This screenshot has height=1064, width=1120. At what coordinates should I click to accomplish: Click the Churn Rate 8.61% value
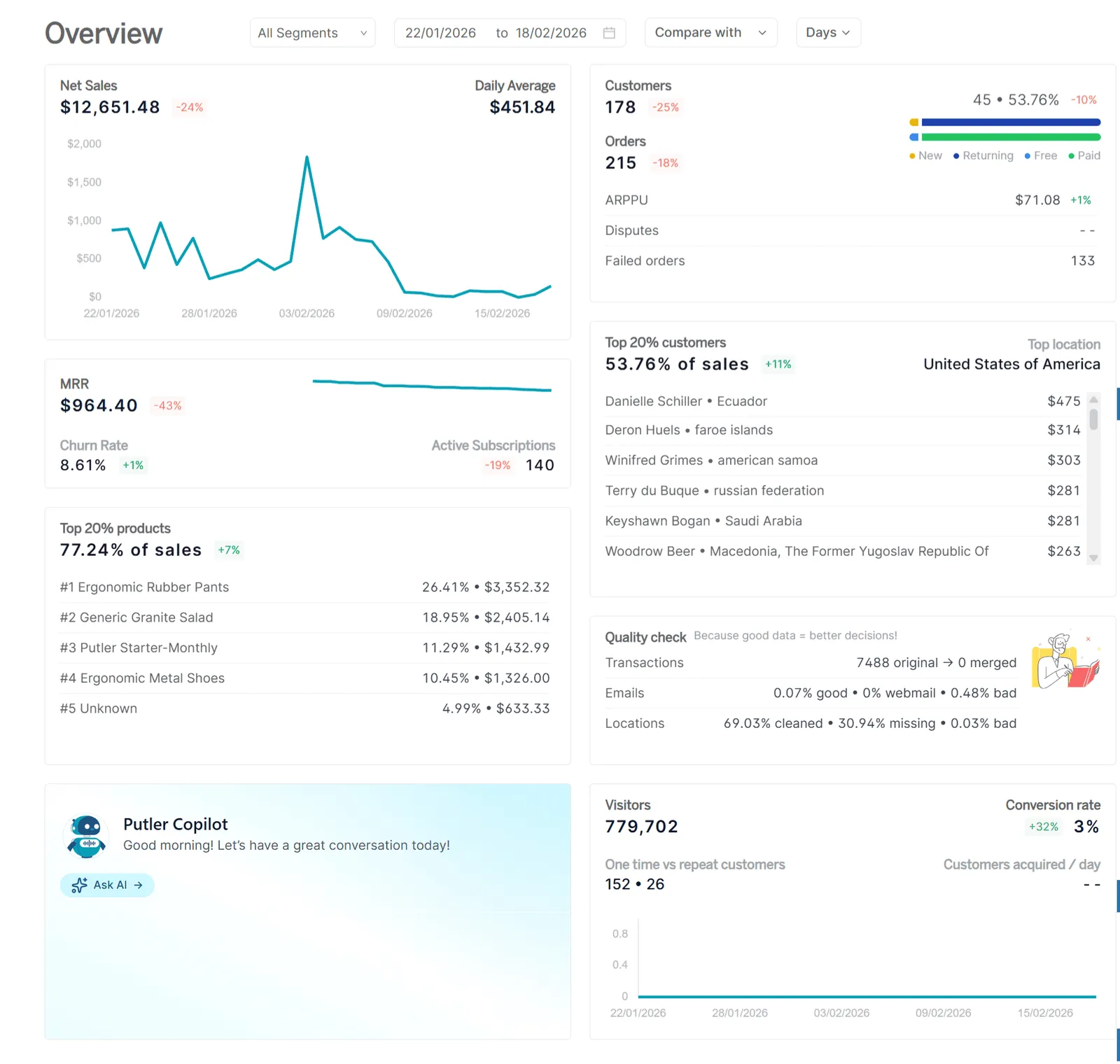83,465
